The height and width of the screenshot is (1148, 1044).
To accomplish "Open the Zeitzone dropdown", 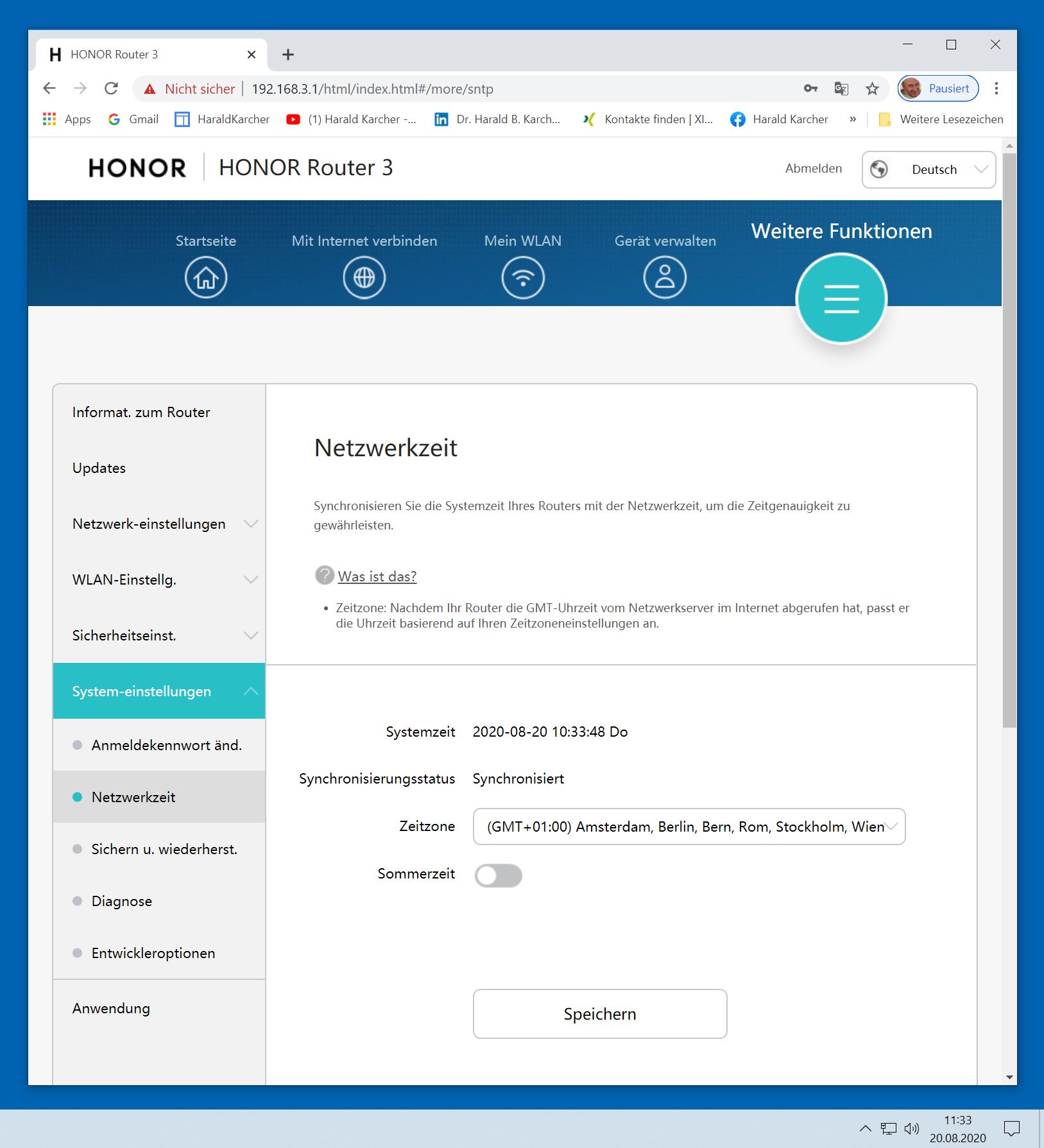I will pyautogui.click(x=689, y=827).
